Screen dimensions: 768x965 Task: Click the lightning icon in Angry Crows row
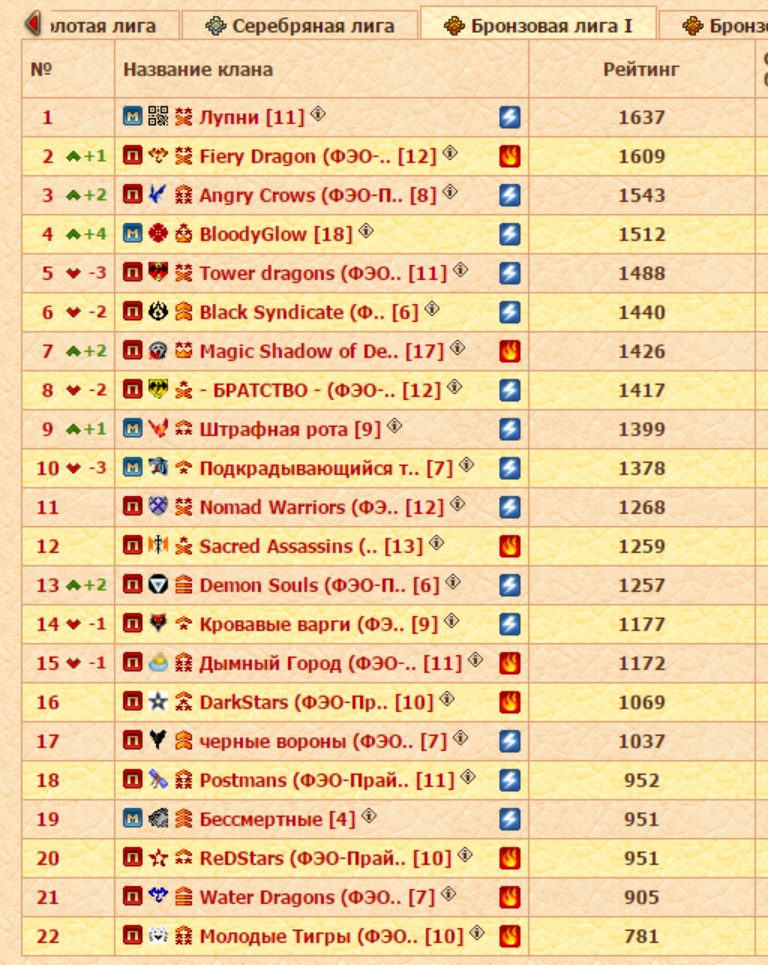510,195
